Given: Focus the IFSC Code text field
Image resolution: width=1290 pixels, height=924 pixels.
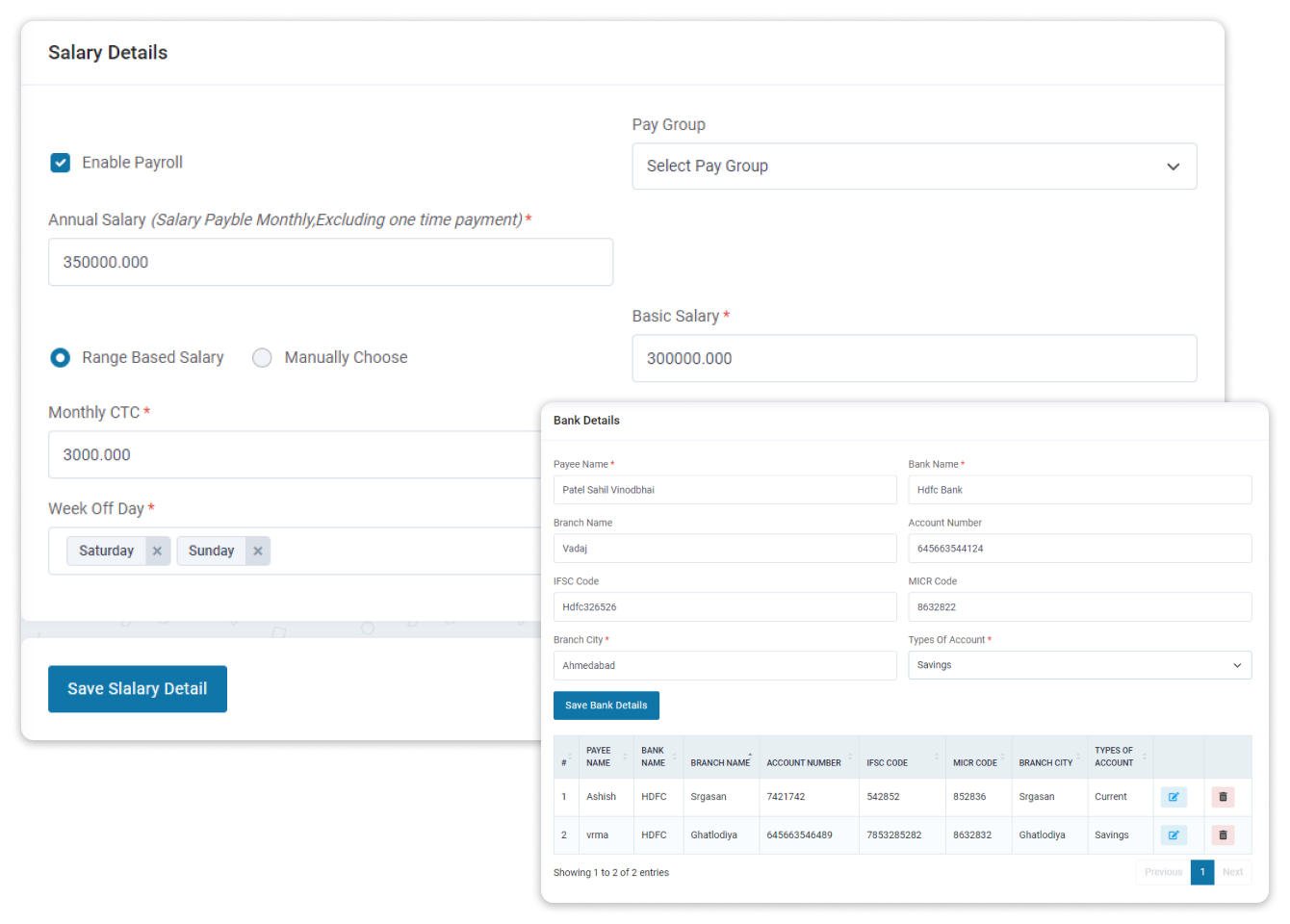Looking at the screenshot, I should pos(724,607).
